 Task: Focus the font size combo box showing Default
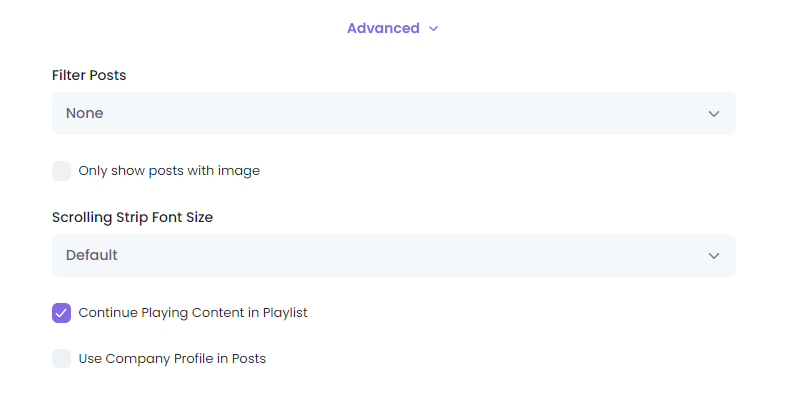pos(394,255)
